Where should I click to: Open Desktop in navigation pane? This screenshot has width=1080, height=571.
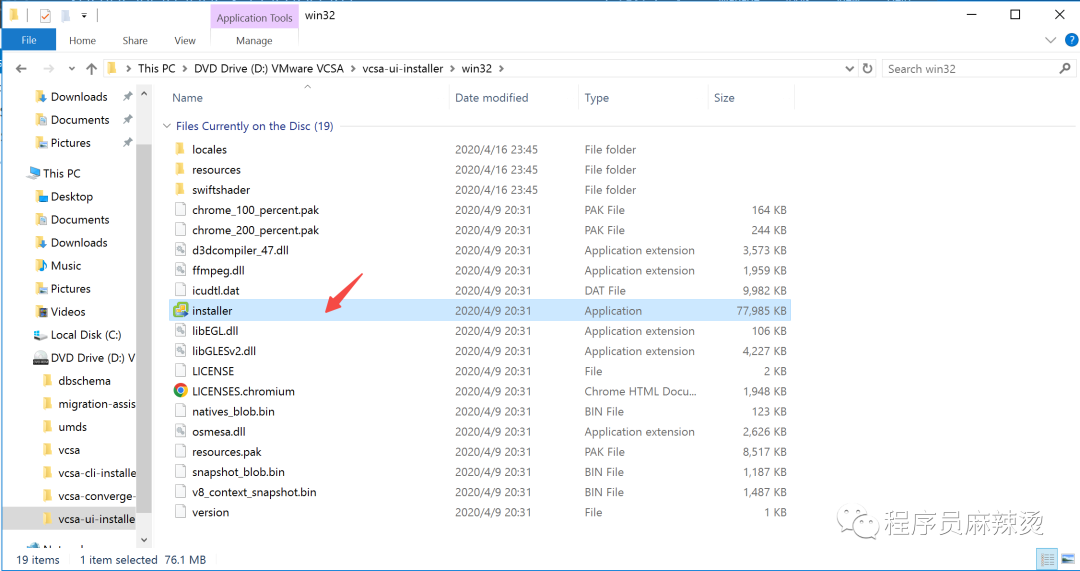64,196
